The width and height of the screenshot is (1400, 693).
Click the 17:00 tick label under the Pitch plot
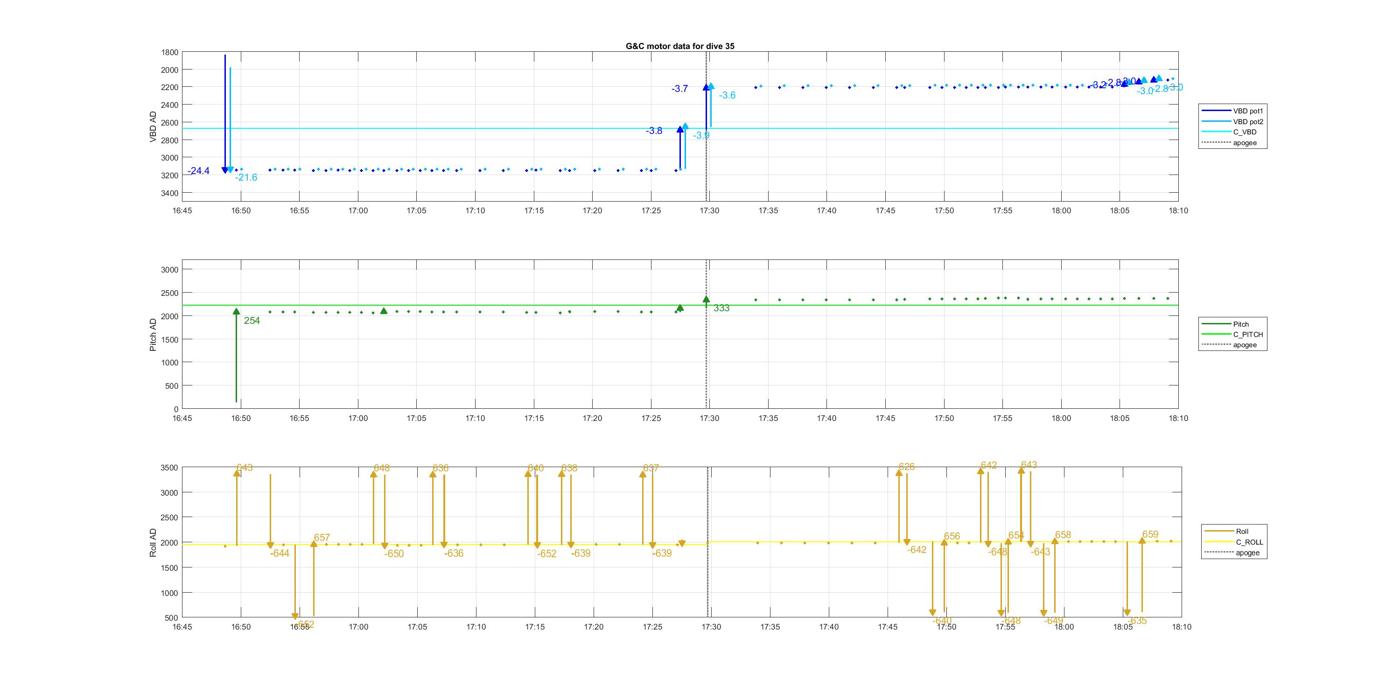coord(357,418)
